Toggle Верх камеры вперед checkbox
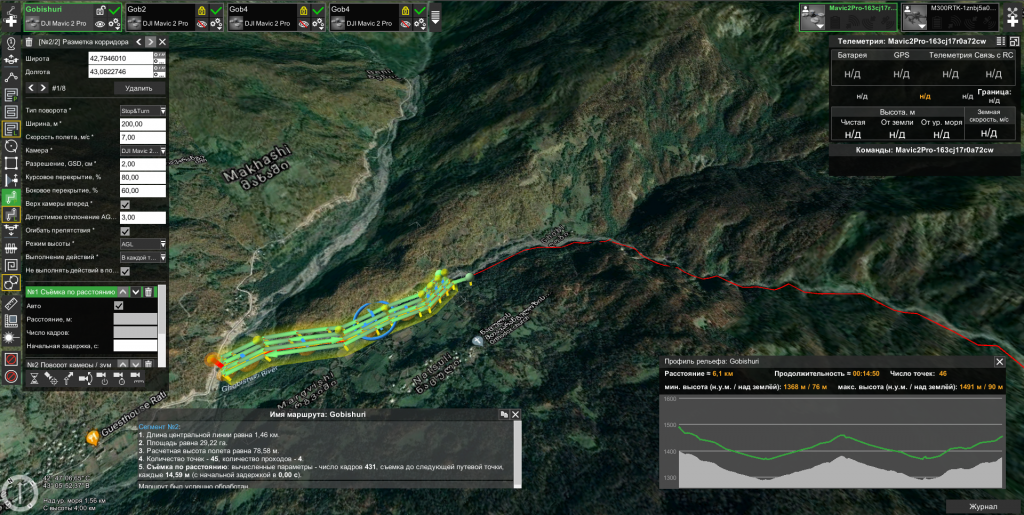 pos(125,204)
